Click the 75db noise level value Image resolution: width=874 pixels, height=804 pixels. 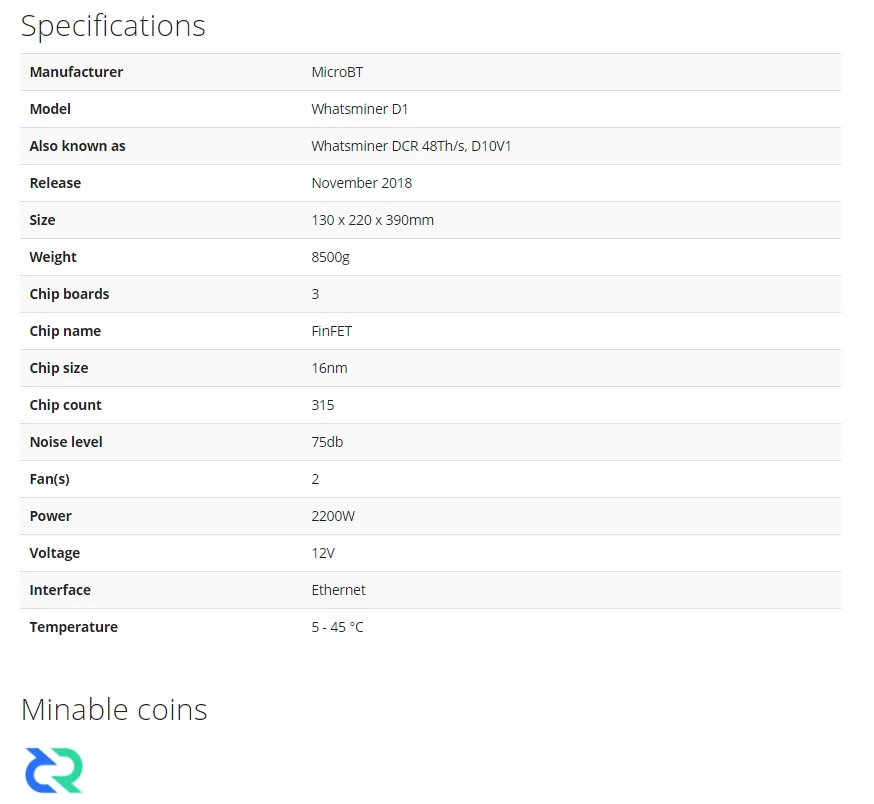(327, 442)
